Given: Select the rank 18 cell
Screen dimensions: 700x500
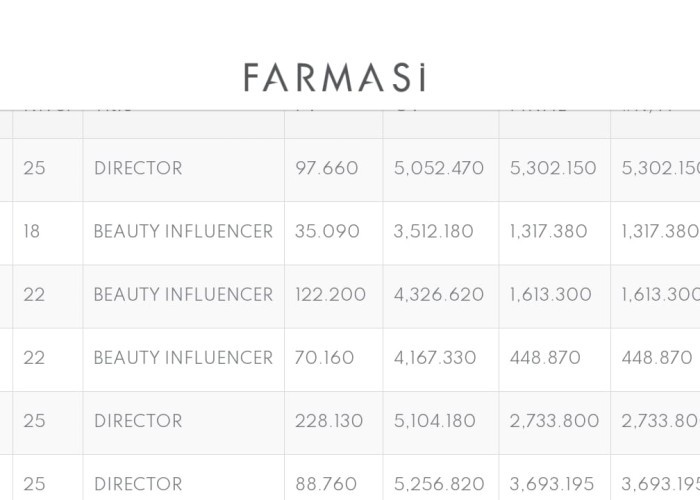Looking at the screenshot, I should pos(34,231).
